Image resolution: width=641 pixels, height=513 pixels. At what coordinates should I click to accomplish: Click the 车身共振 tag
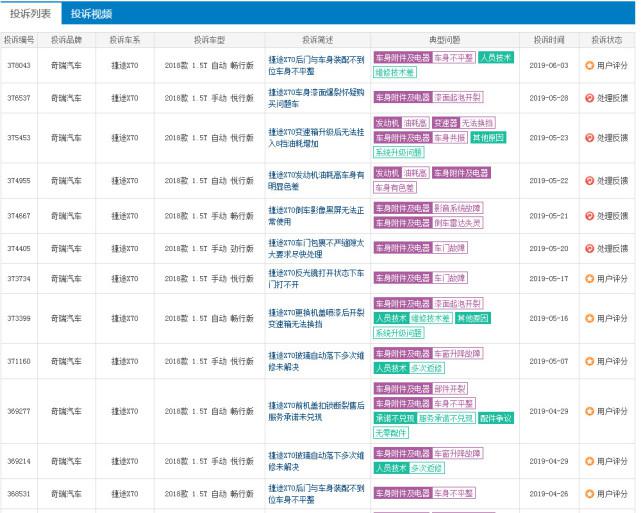(x=450, y=138)
